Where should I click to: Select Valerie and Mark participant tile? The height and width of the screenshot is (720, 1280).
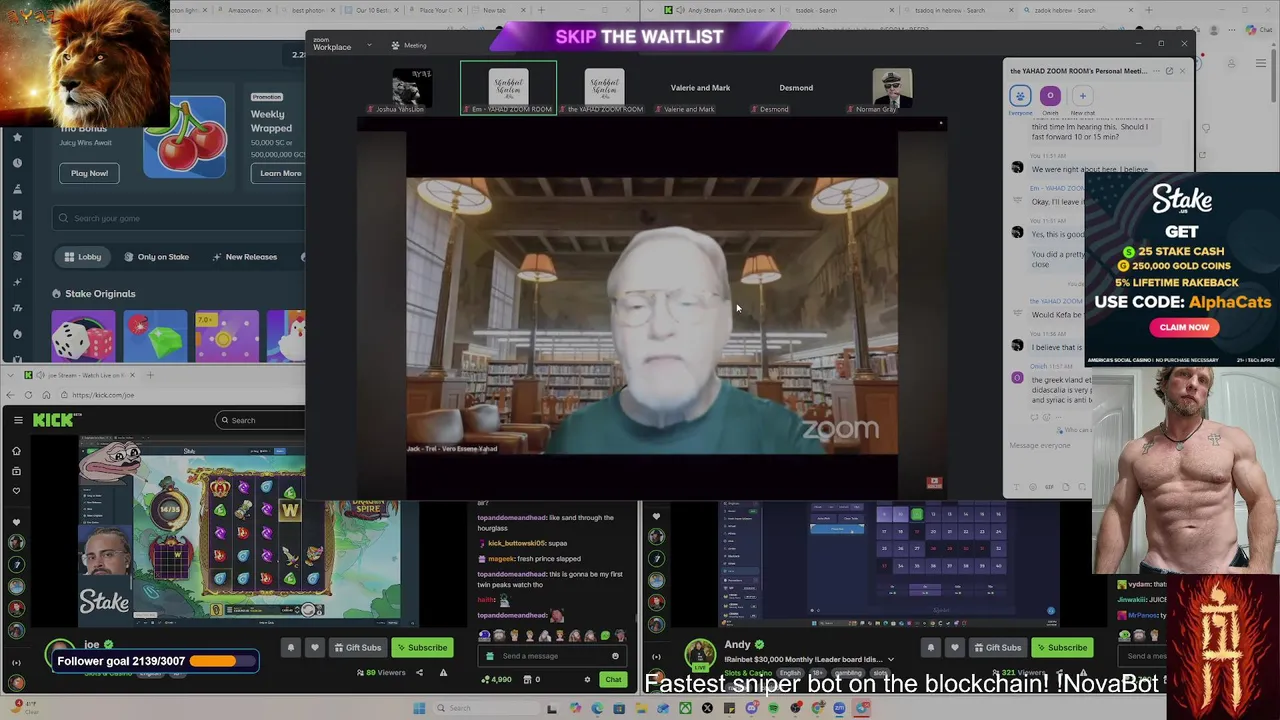pos(700,90)
